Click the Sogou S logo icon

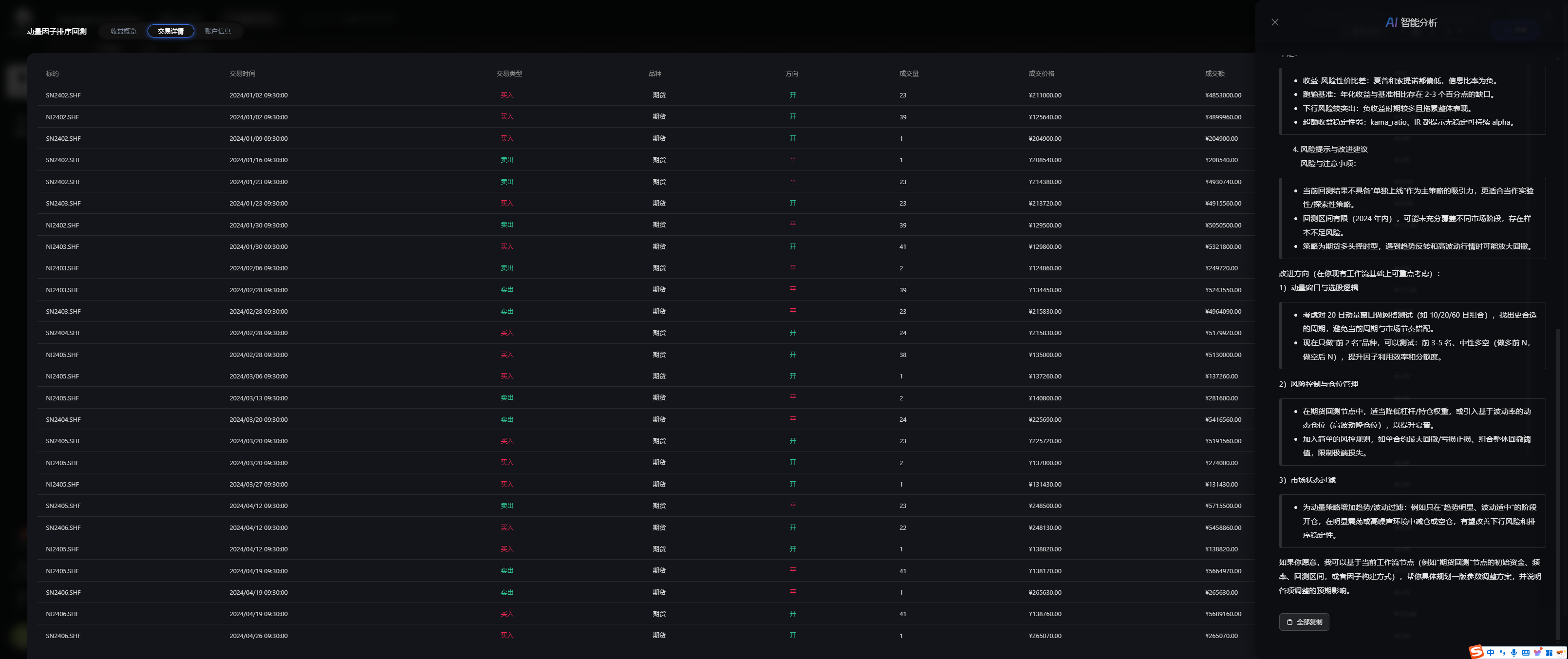1476,652
